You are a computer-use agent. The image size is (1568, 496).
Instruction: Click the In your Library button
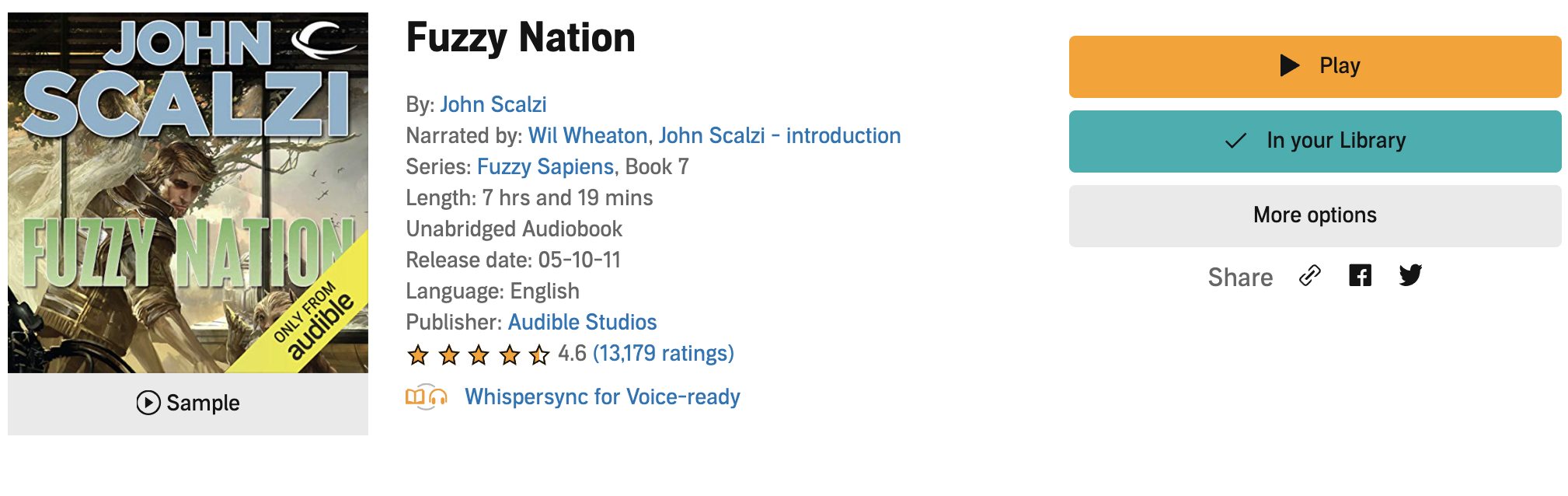(1315, 141)
